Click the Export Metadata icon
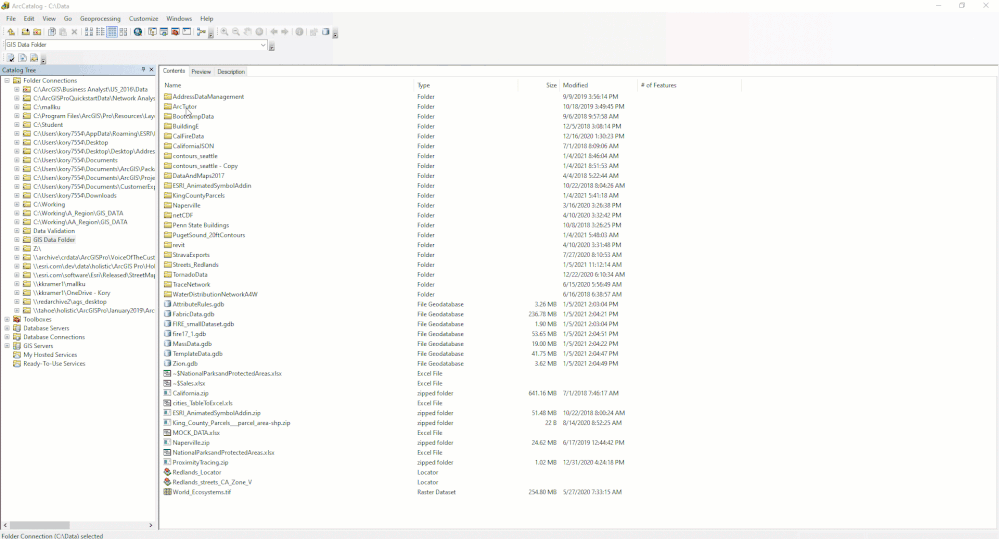This screenshot has width=999, height=539. coord(22,58)
